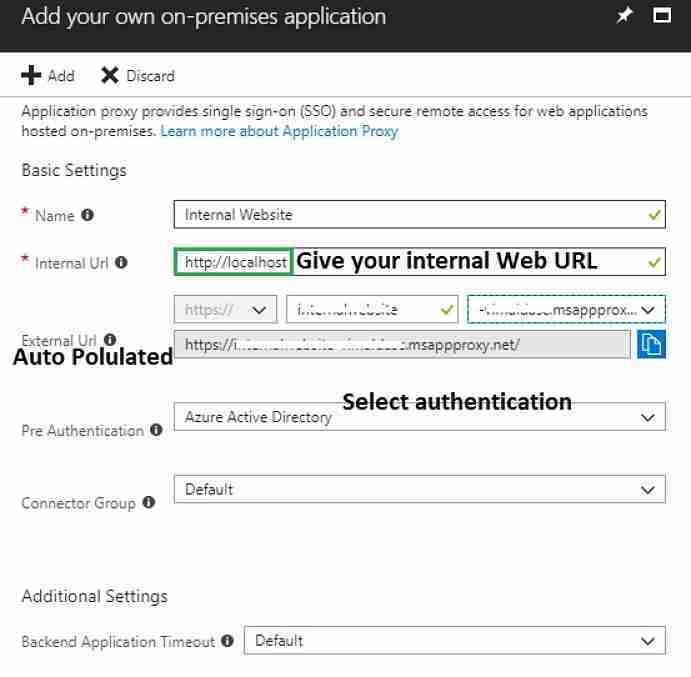Click the Name field containing Internal Website
691x677 pixels.
(x=420, y=215)
